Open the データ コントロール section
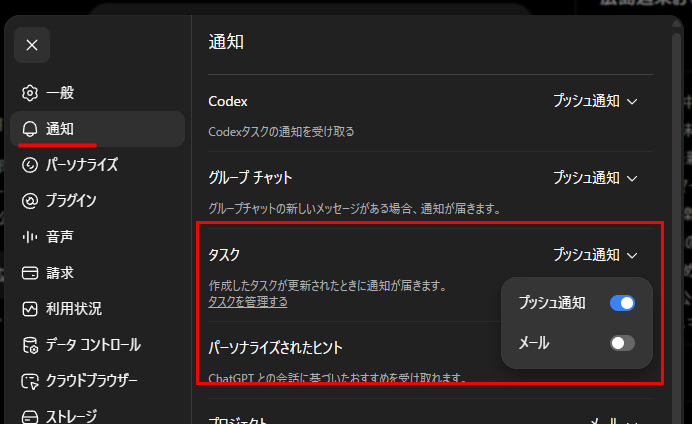692x424 pixels. tap(97, 345)
